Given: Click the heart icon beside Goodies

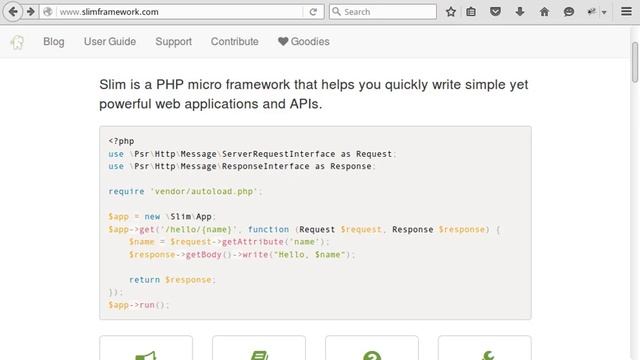Looking at the screenshot, I should (283, 41).
